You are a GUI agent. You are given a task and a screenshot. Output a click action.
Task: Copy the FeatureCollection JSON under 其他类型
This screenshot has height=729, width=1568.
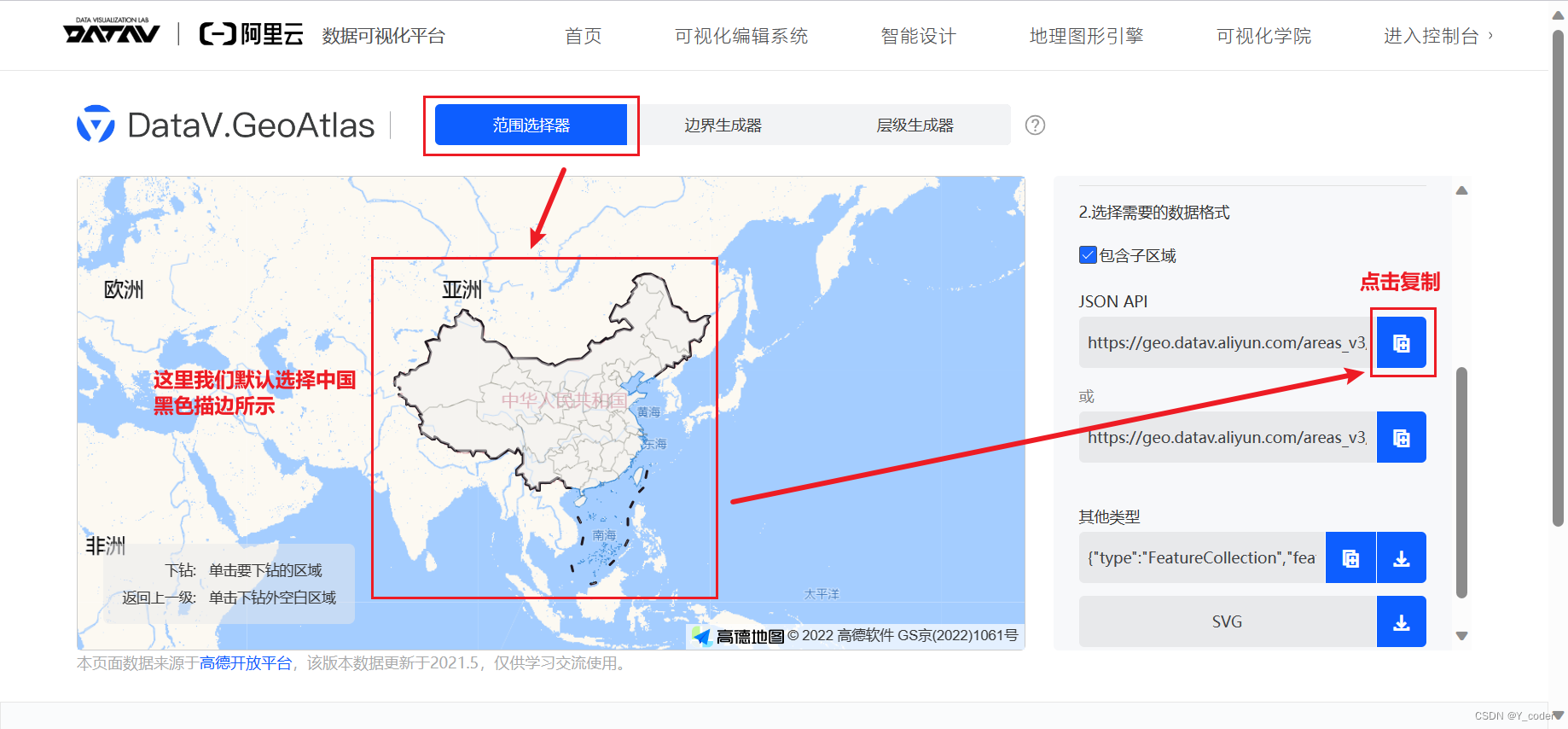[x=1350, y=557]
